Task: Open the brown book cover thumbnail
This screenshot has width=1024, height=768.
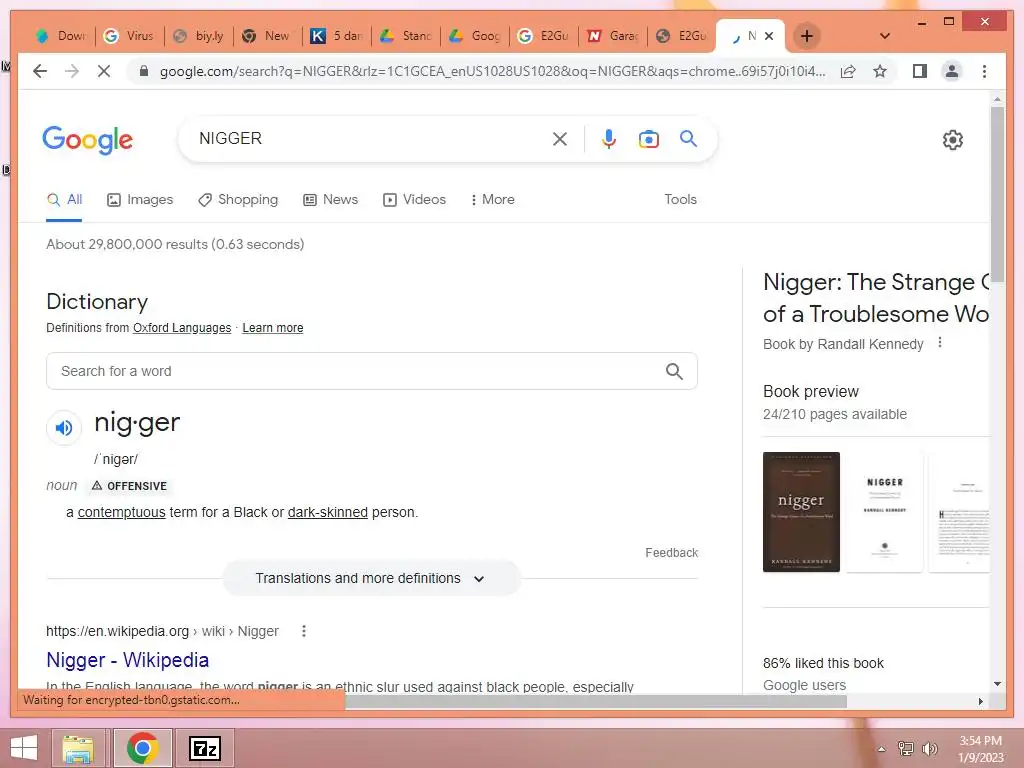Action: pos(801,512)
